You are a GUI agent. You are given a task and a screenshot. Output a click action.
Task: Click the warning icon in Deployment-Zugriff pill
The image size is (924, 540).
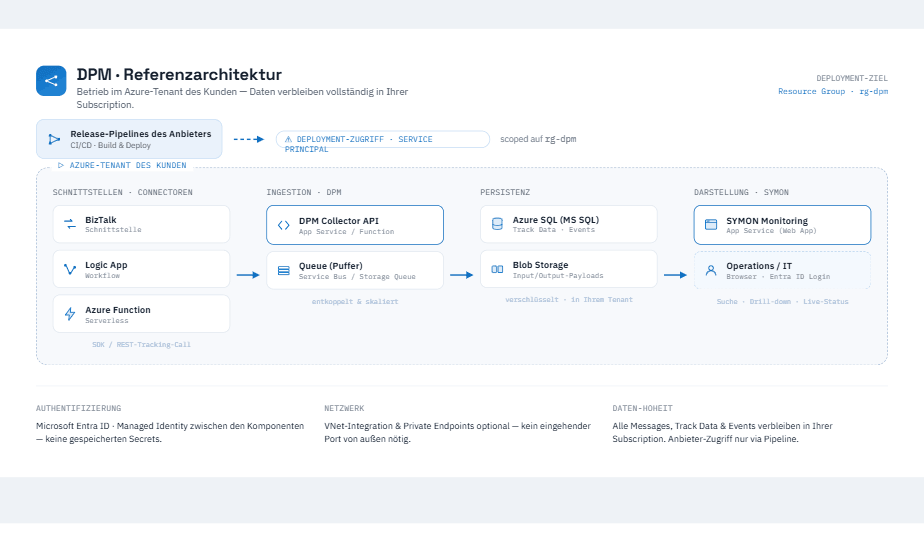point(288,140)
